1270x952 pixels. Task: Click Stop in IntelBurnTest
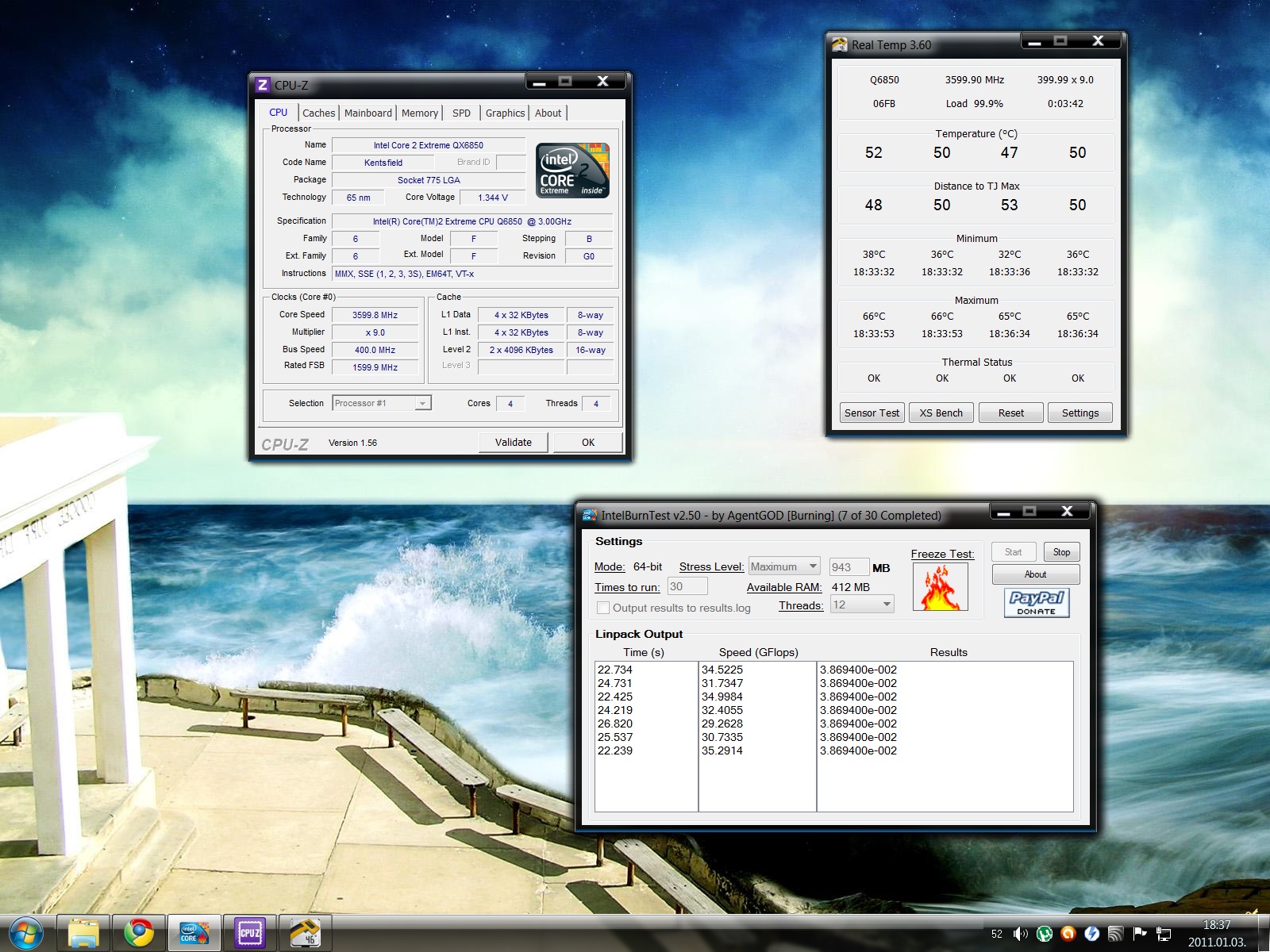[x=1061, y=552]
